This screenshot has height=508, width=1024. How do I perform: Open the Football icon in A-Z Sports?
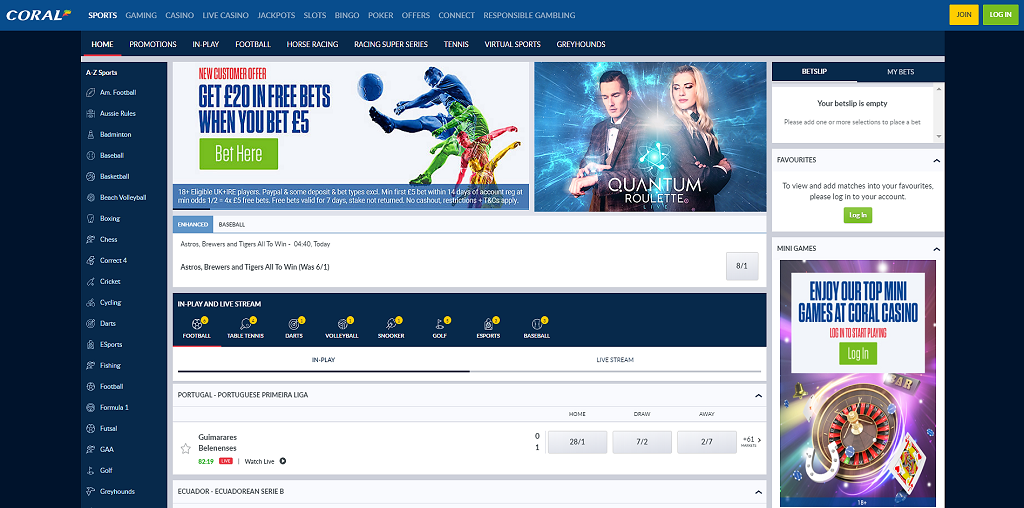[91, 387]
